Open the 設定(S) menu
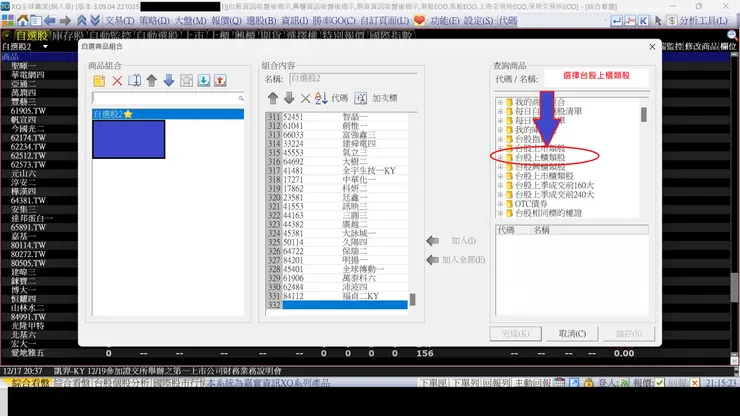The height and width of the screenshot is (416, 740). tap(478, 21)
